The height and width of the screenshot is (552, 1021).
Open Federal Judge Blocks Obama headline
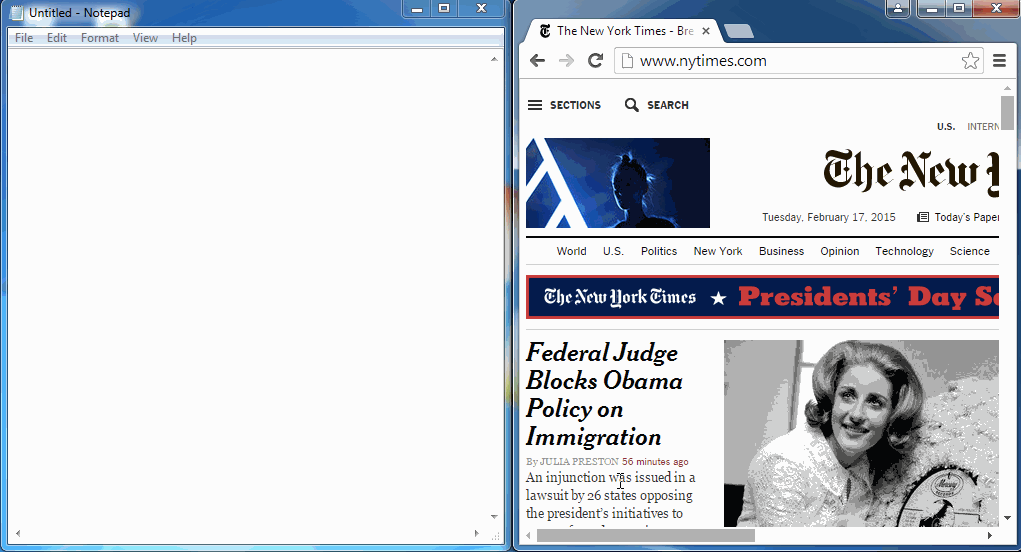pyautogui.click(x=604, y=394)
